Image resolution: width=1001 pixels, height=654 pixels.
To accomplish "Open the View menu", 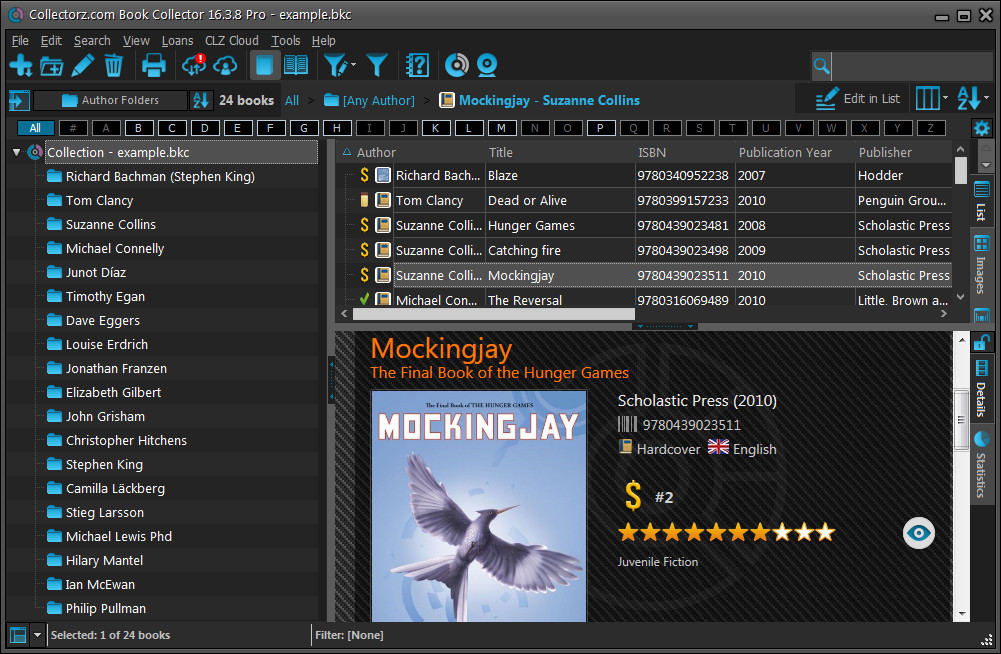I will click(136, 41).
